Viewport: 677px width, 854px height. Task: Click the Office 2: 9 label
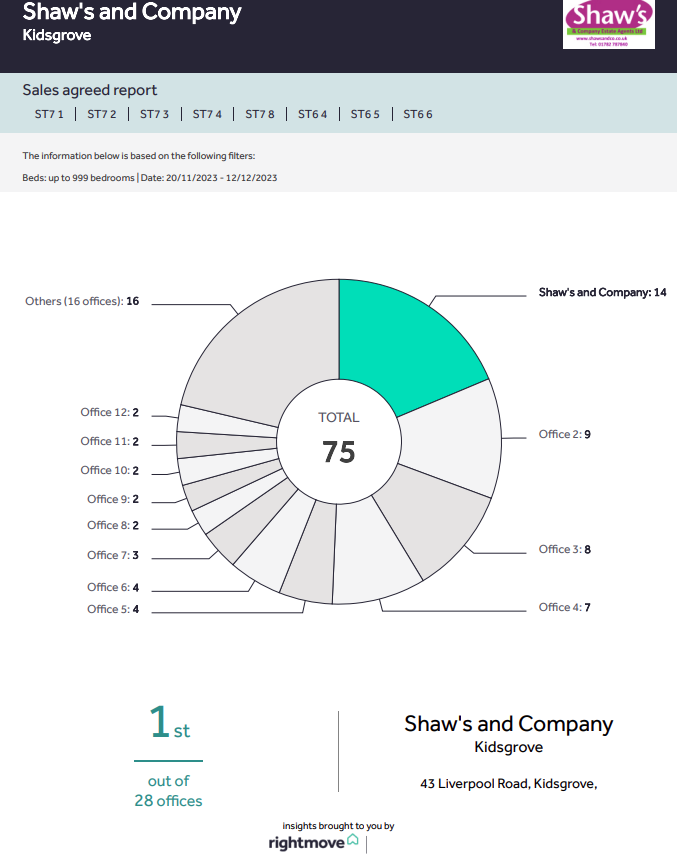point(564,434)
